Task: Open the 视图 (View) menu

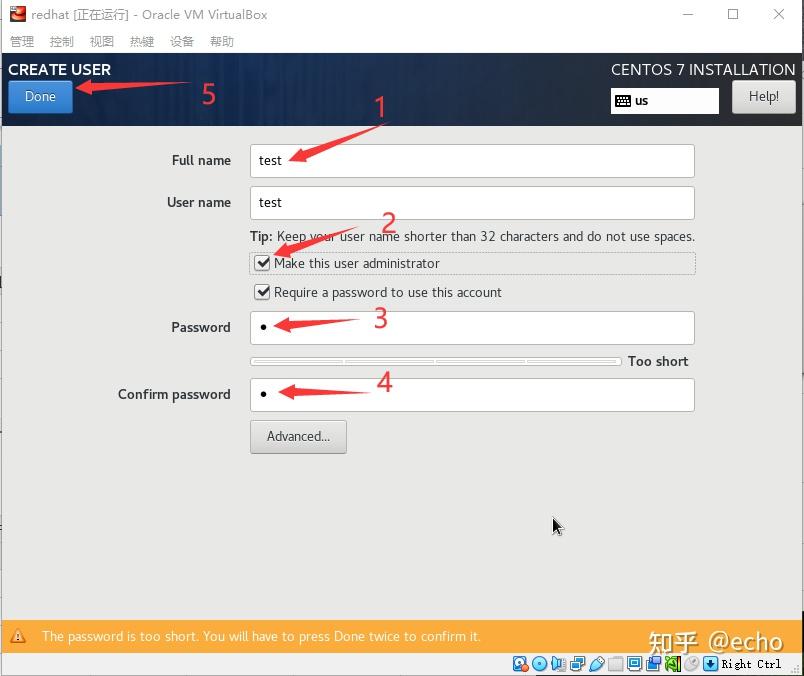Action: 101,41
